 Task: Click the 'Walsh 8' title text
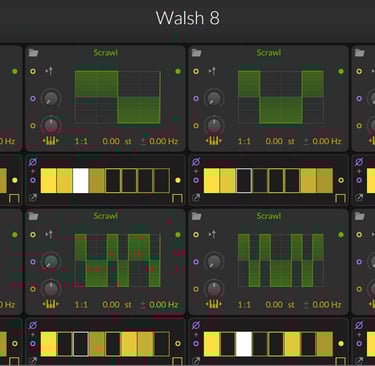click(x=188, y=17)
